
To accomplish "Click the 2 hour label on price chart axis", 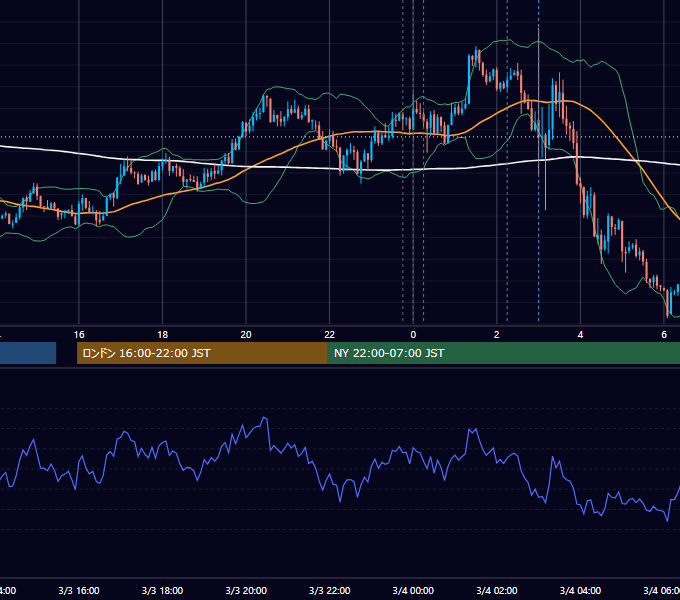I will point(497,335).
